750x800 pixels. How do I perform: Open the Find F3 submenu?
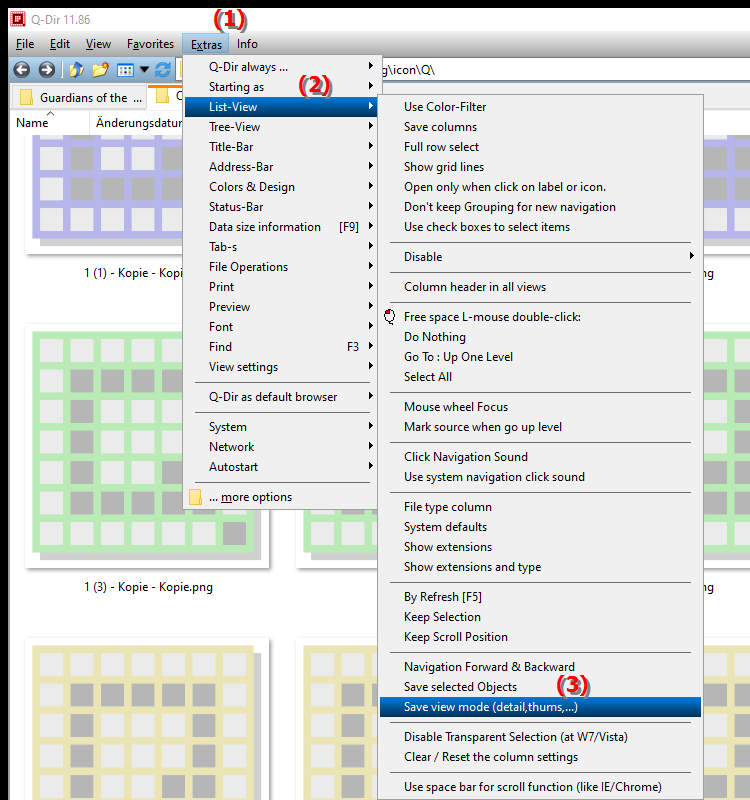(x=281, y=347)
